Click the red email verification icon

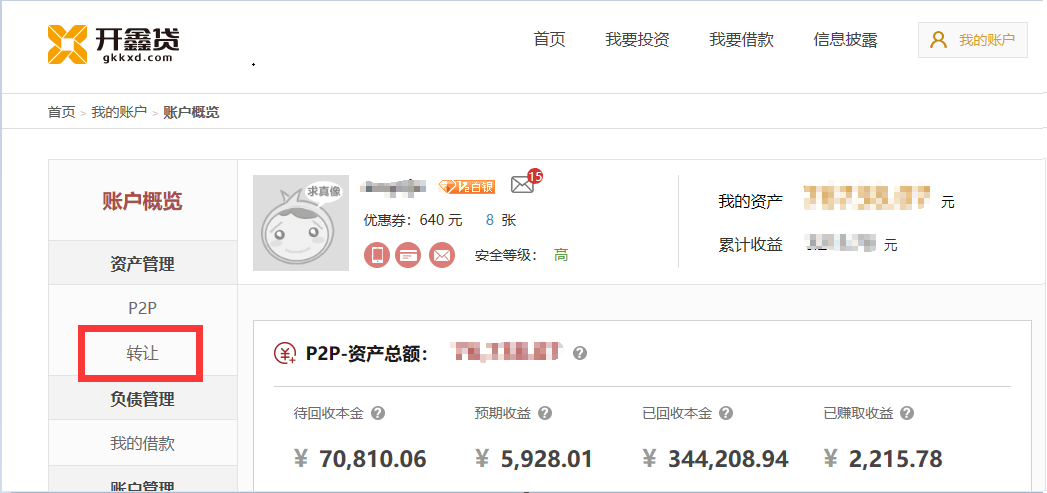click(441, 255)
